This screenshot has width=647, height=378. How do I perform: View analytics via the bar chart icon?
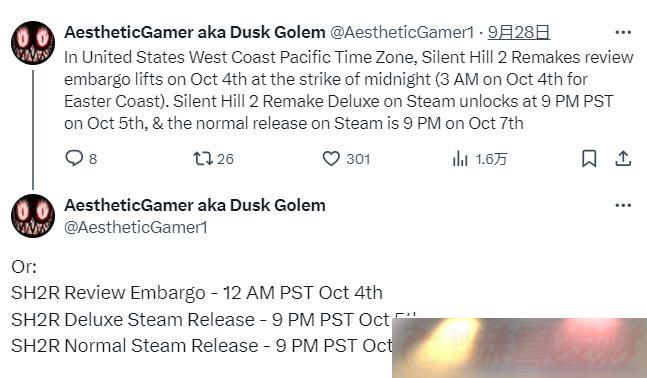[x=460, y=158]
